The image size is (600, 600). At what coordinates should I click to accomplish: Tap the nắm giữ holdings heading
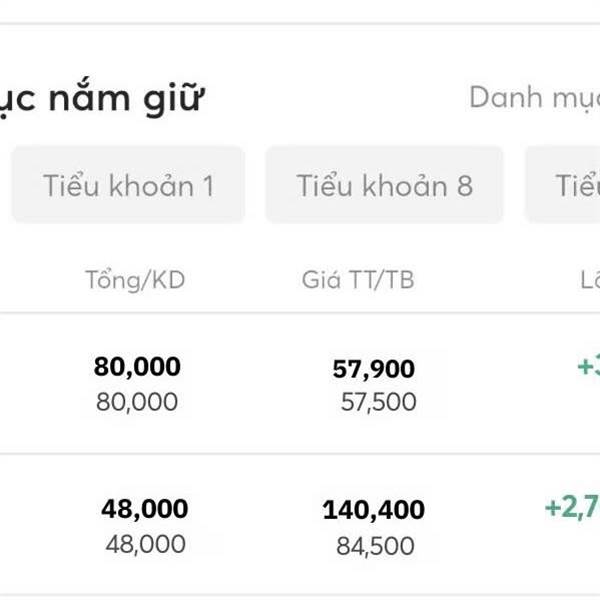pos(104,98)
